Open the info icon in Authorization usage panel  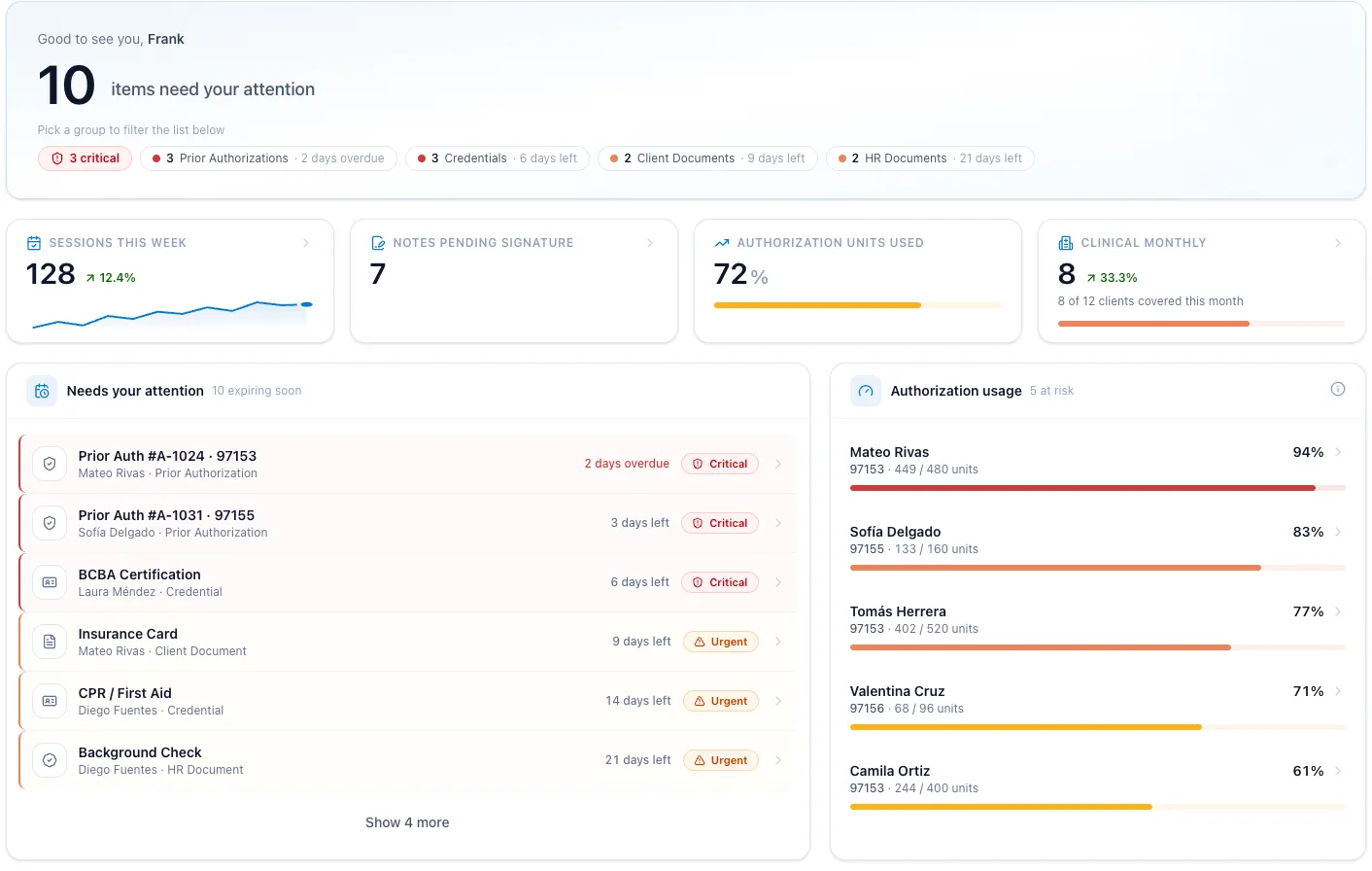coord(1338,389)
